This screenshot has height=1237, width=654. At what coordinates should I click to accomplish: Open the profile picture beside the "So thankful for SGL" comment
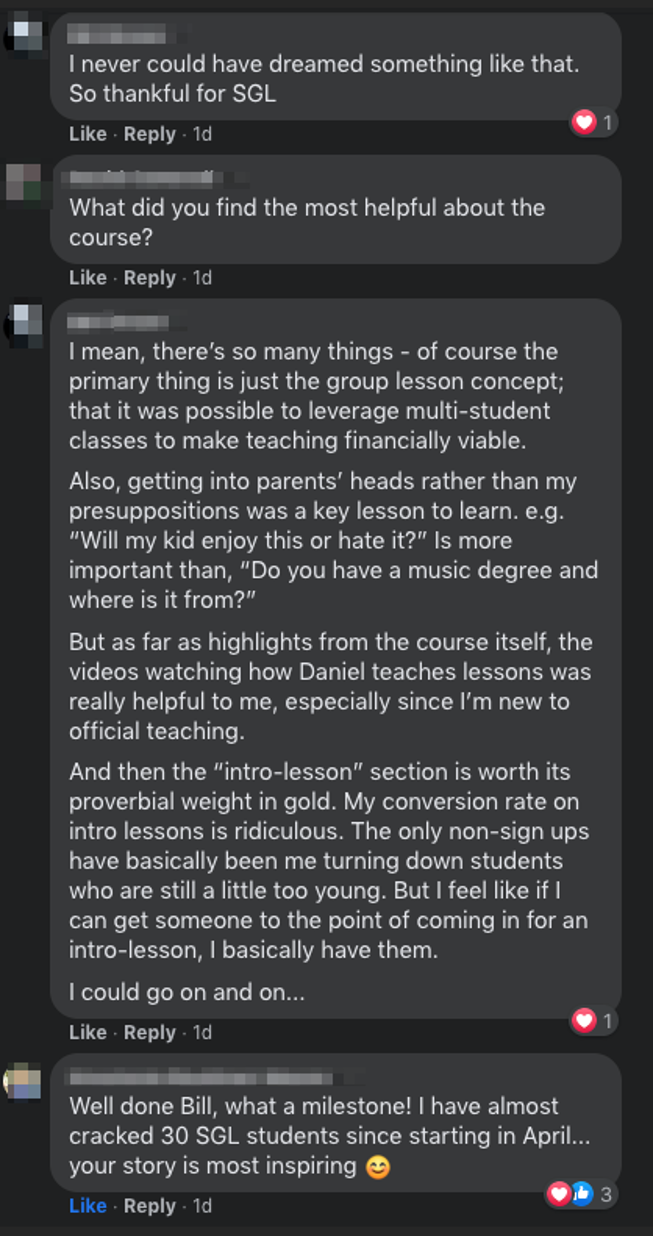[23, 36]
